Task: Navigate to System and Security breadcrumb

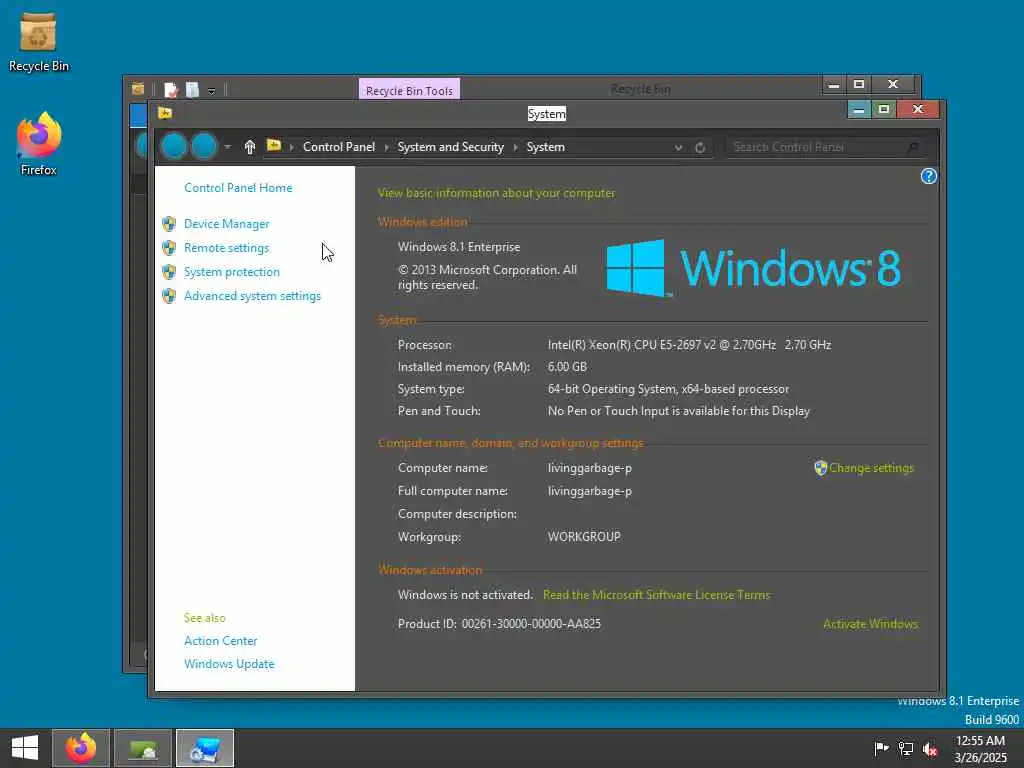Action: point(451,147)
